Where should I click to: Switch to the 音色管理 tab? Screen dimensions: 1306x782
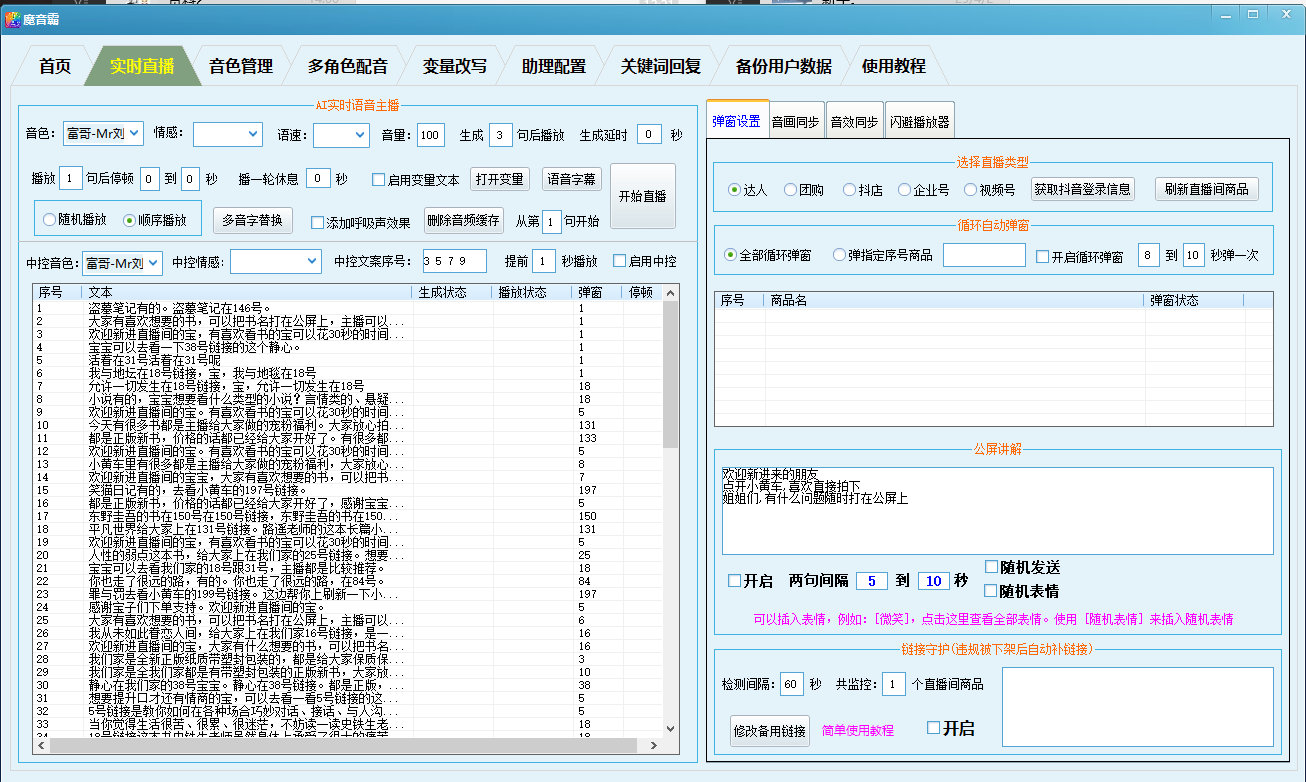click(240, 67)
